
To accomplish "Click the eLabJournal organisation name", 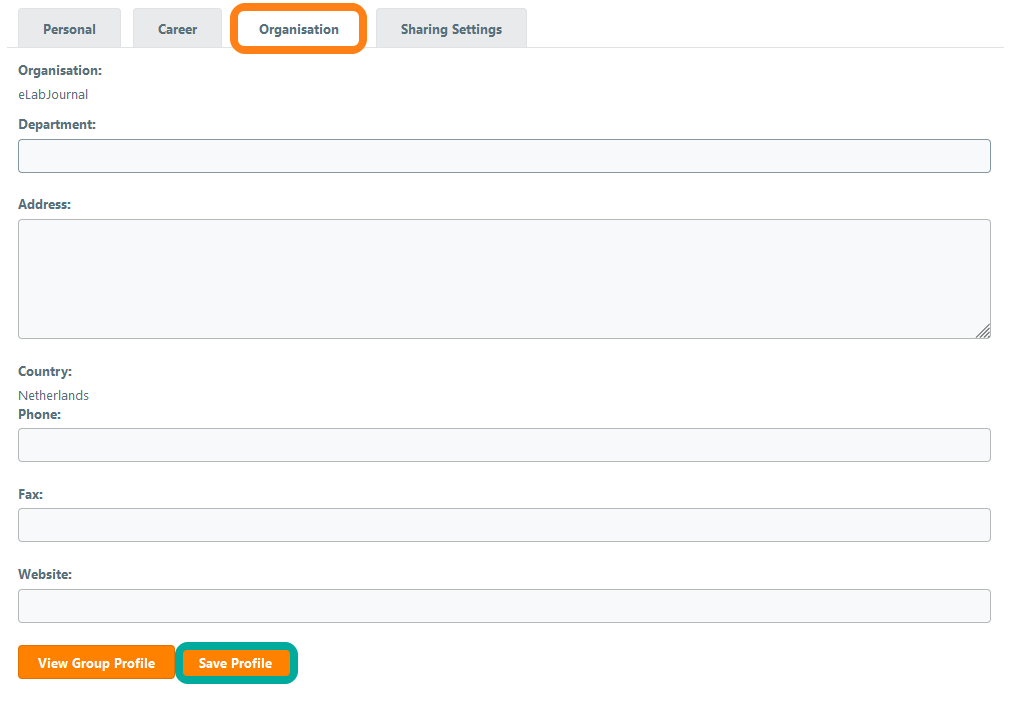I will click(53, 95).
